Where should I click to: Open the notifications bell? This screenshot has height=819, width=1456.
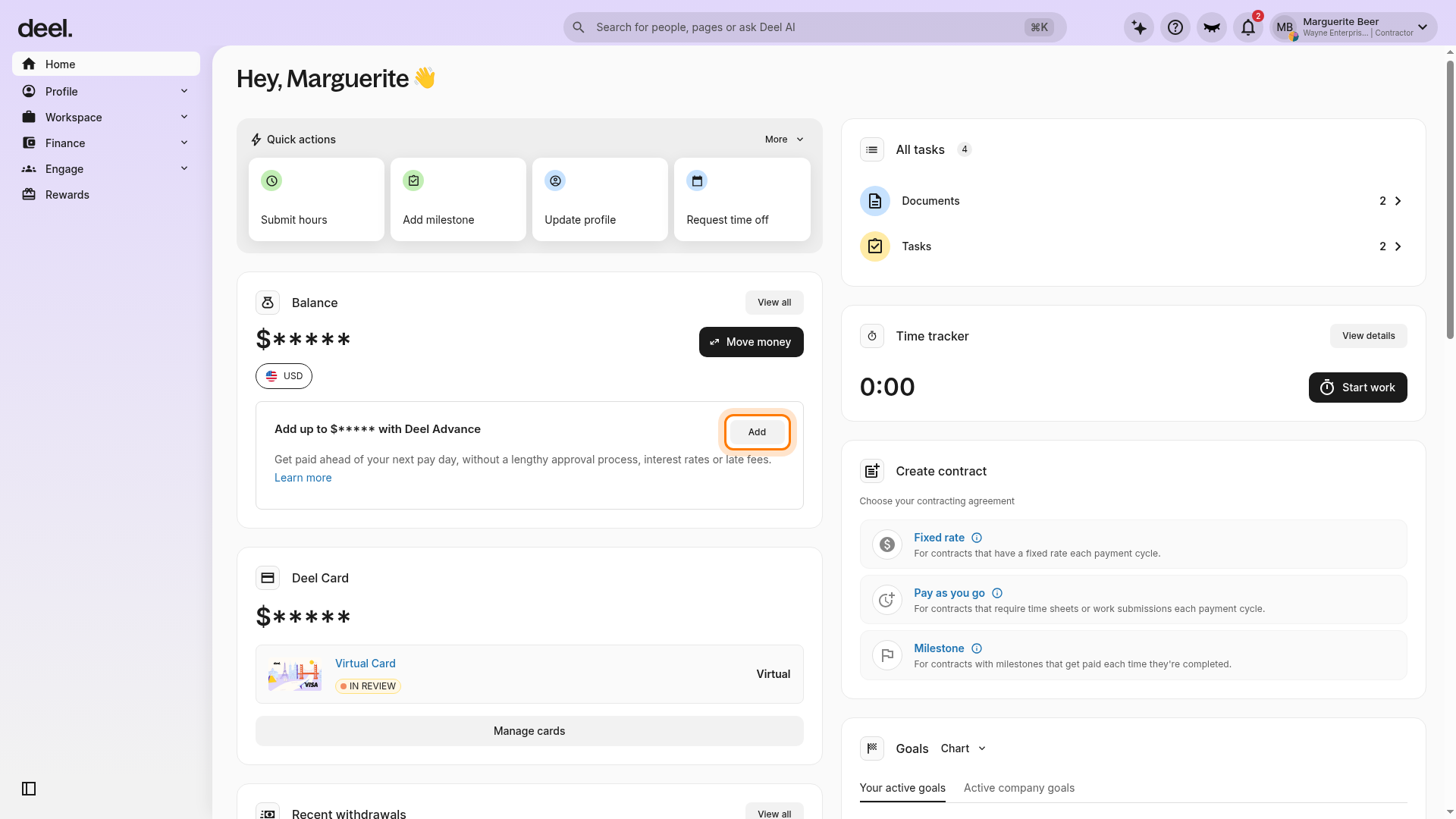[1248, 27]
